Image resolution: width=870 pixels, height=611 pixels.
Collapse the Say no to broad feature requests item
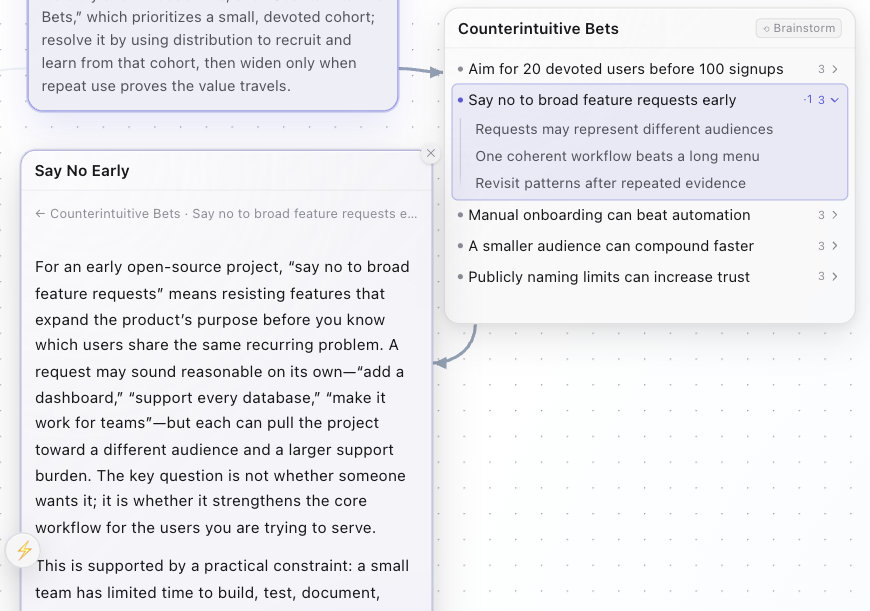834,100
